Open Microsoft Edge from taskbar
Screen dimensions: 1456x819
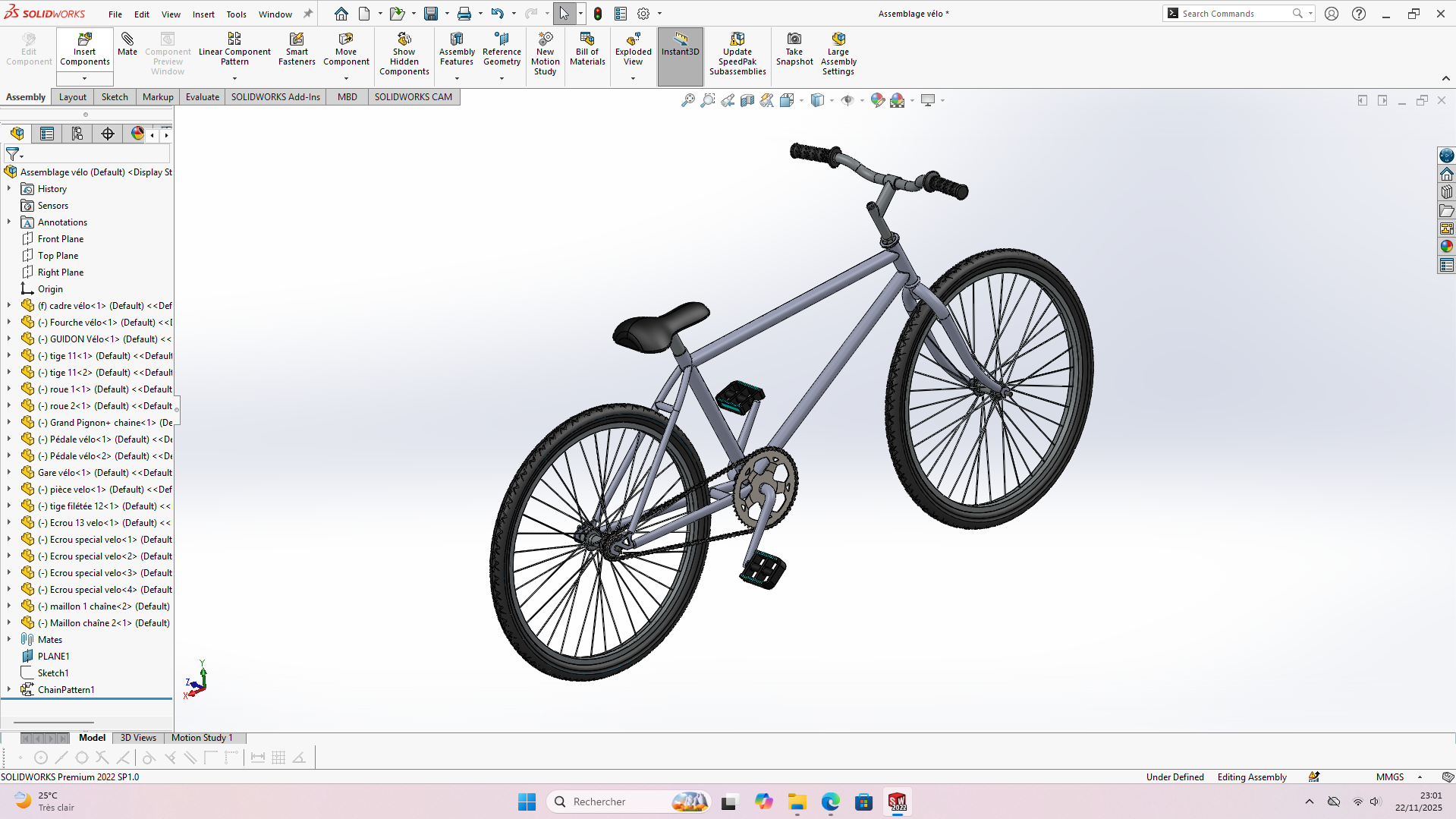[x=830, y=802]
